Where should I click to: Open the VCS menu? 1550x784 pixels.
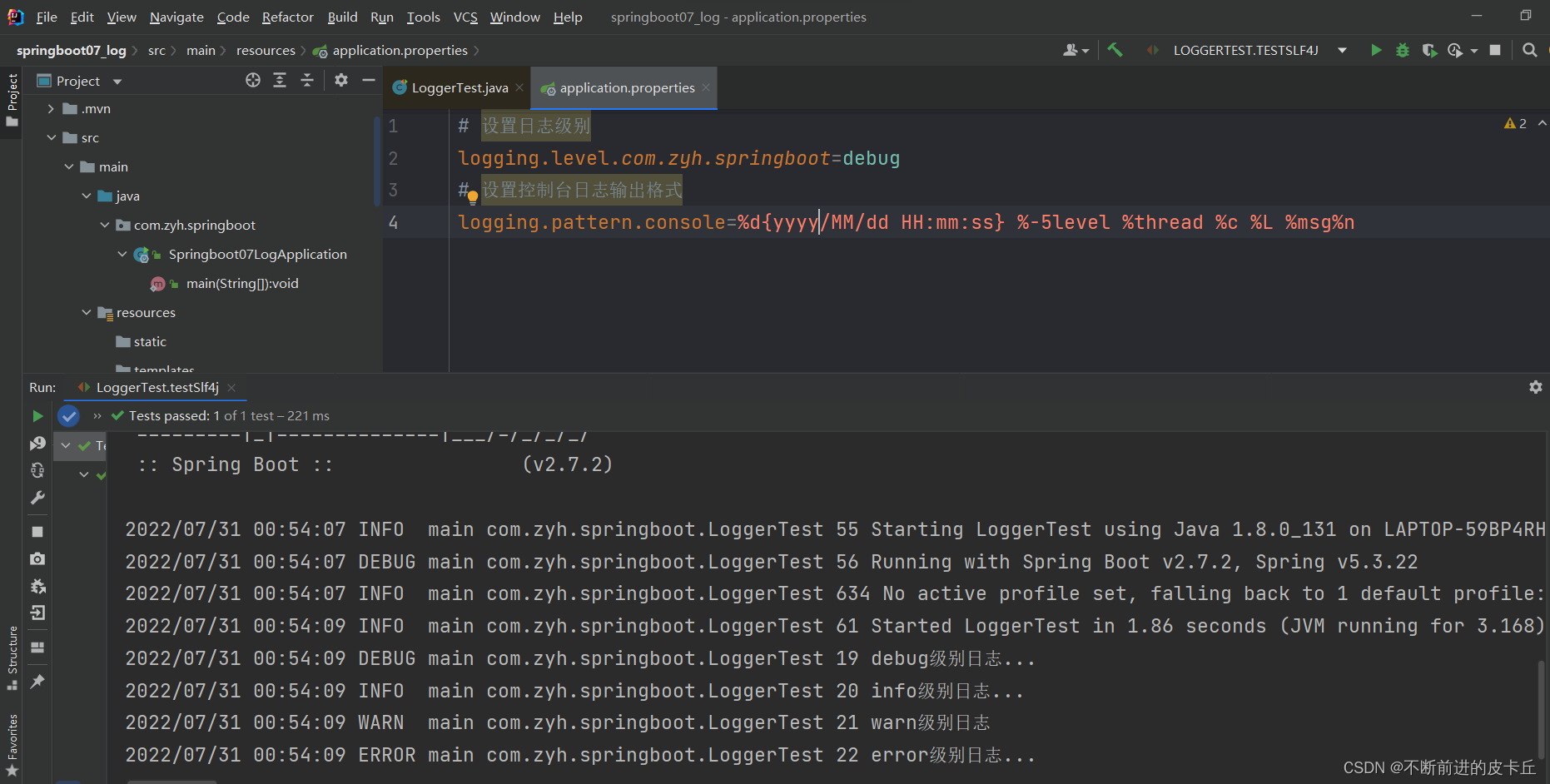coord(465,17)
